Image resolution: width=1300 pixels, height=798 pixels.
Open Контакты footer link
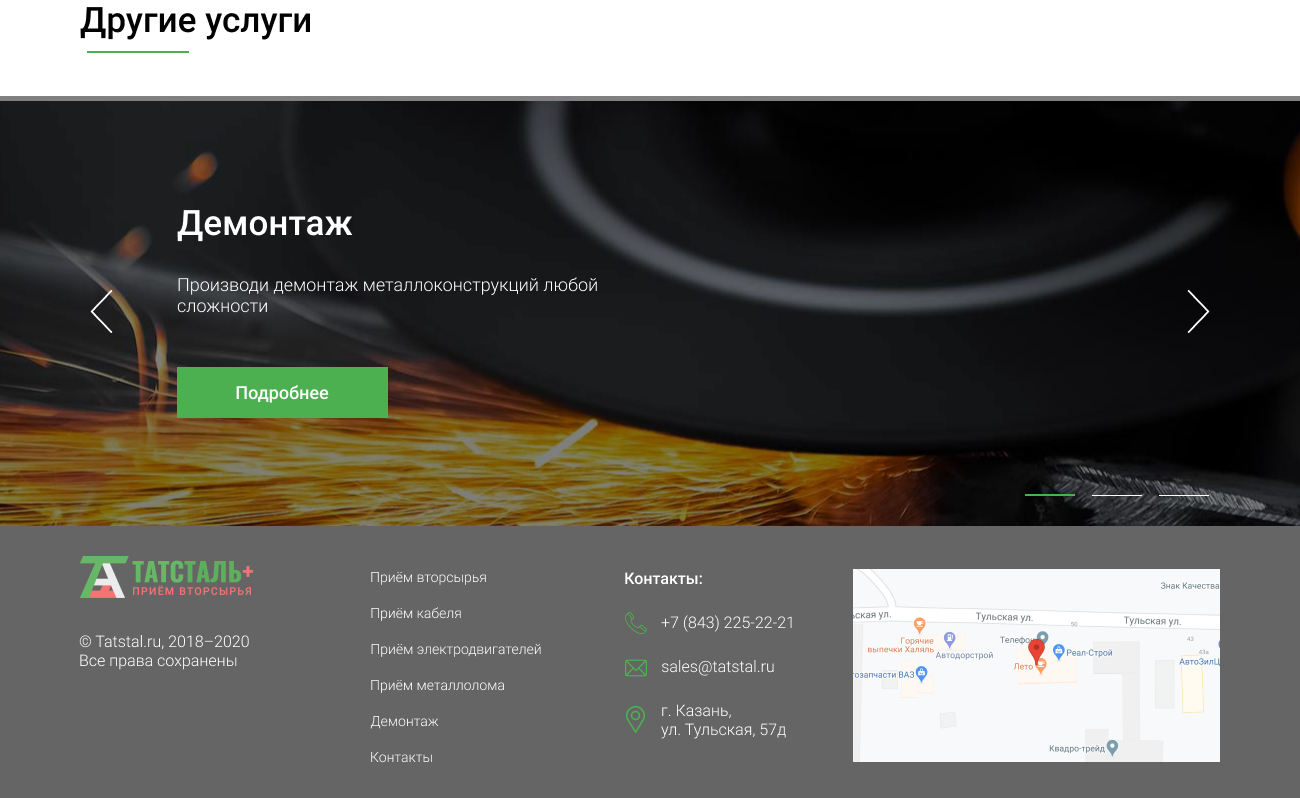[401, 757]
